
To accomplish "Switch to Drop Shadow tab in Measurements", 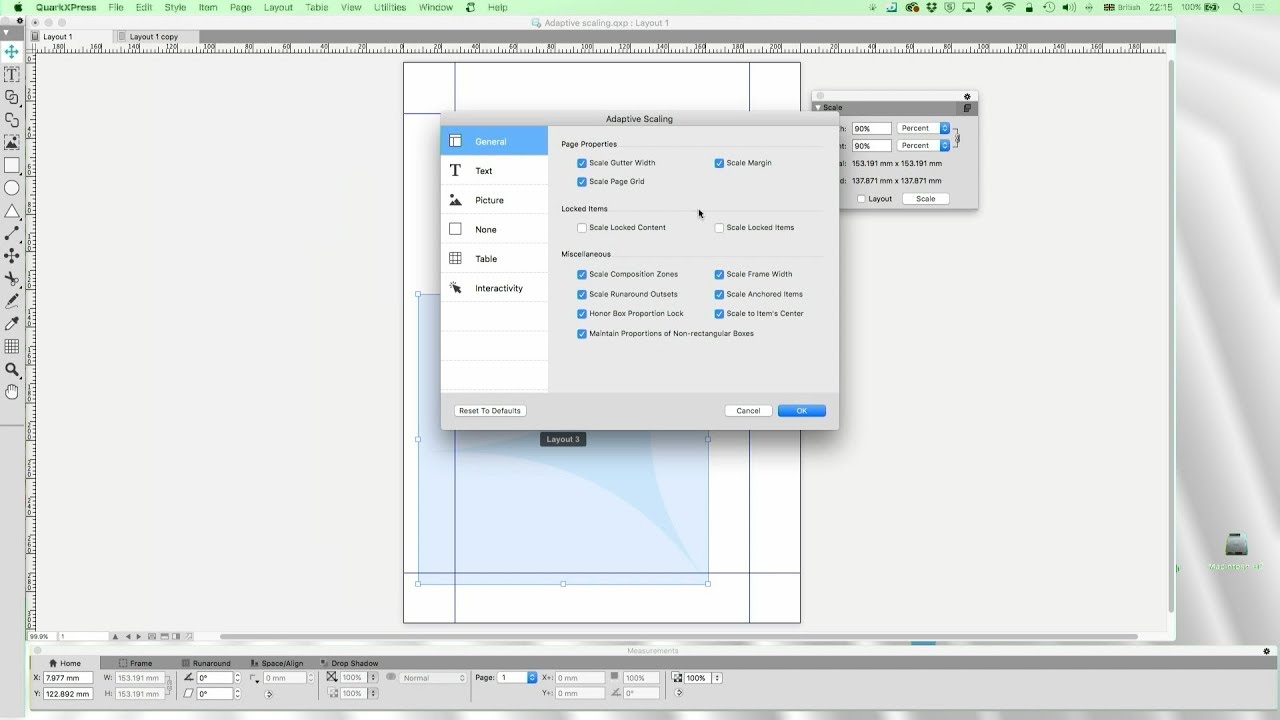I will (x=349, y=663).
